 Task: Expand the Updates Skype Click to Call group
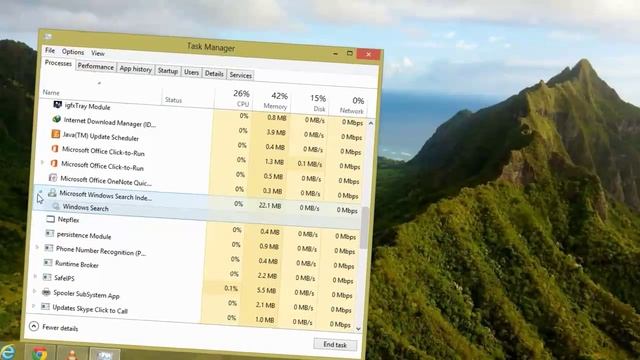tap(33, 306)
